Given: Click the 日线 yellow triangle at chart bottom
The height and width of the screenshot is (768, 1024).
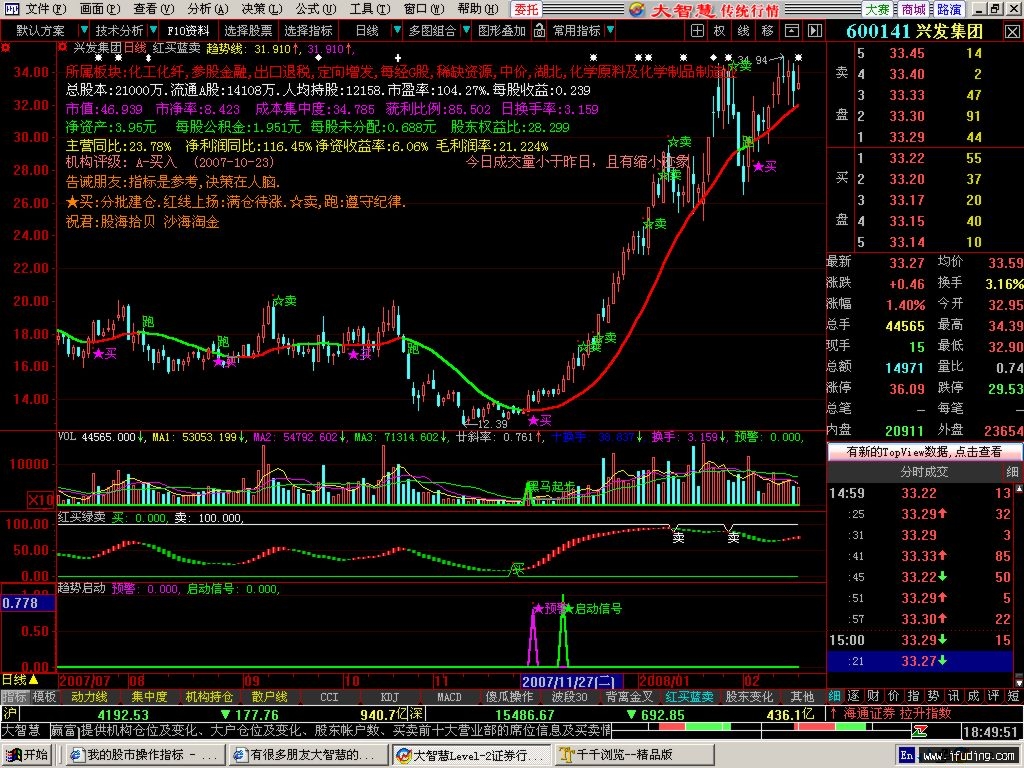Looking at the screenshot, I should tap(33, 680).
